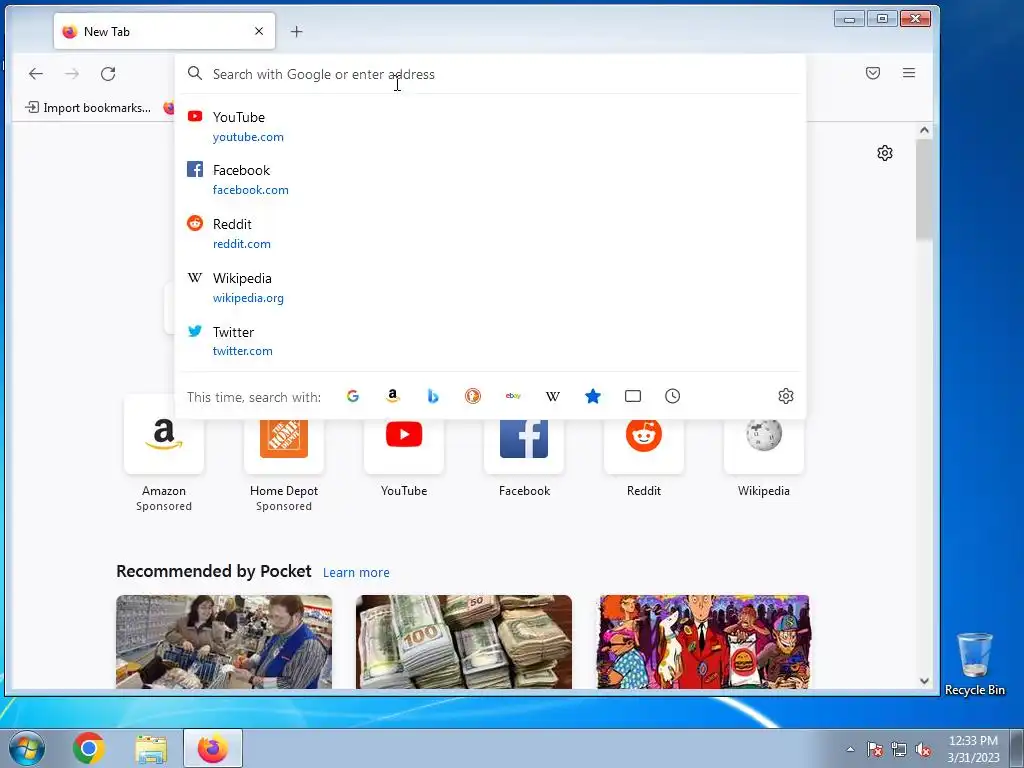This screenshot has width=1024, height=768.
Task: Go back with the back arrow
Action: point(36,74)
